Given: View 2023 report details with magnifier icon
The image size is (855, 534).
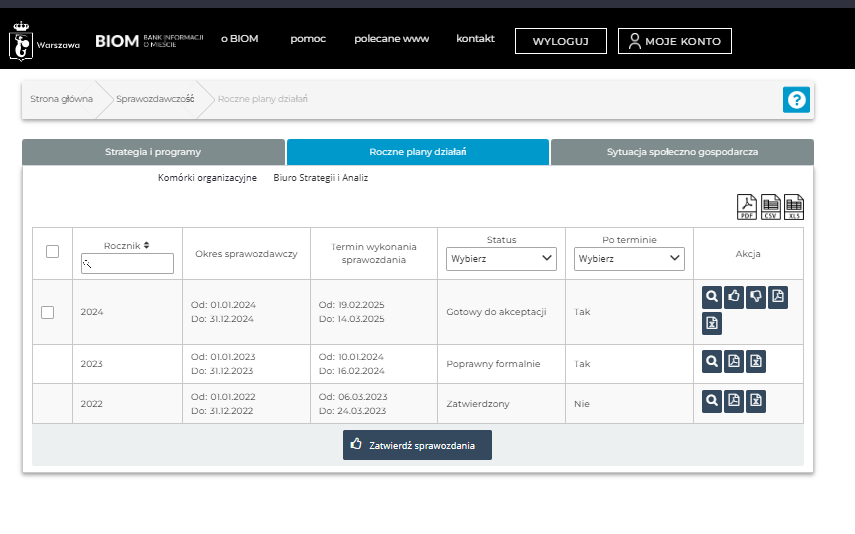Looking at the screenshot, I should pos(712,361).
